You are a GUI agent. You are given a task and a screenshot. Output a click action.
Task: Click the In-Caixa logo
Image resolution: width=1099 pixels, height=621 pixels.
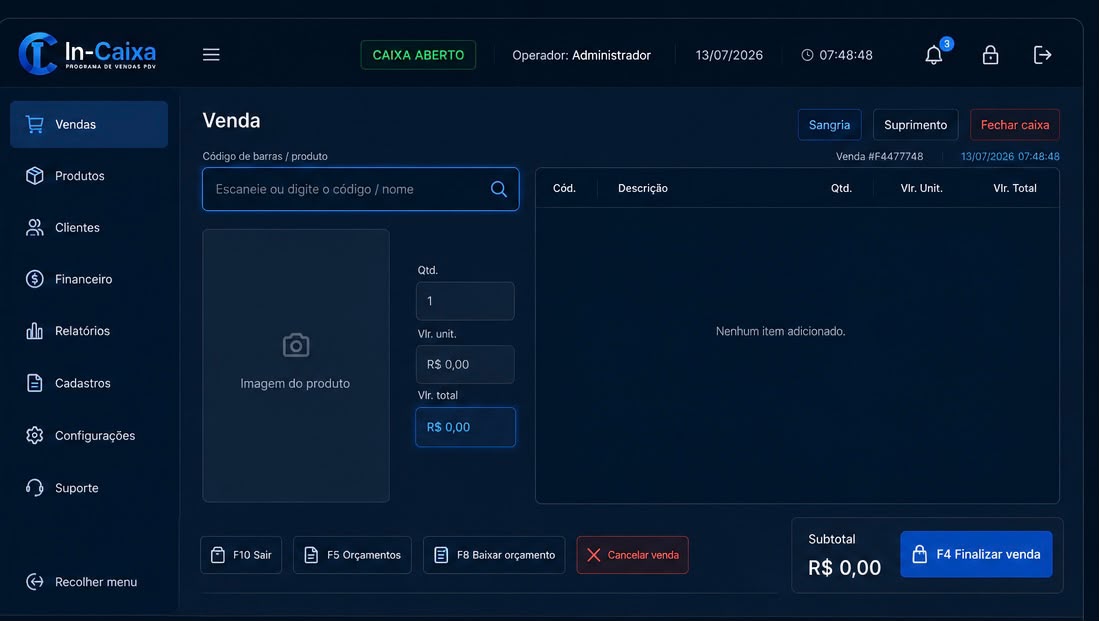(x=87, y=53)
